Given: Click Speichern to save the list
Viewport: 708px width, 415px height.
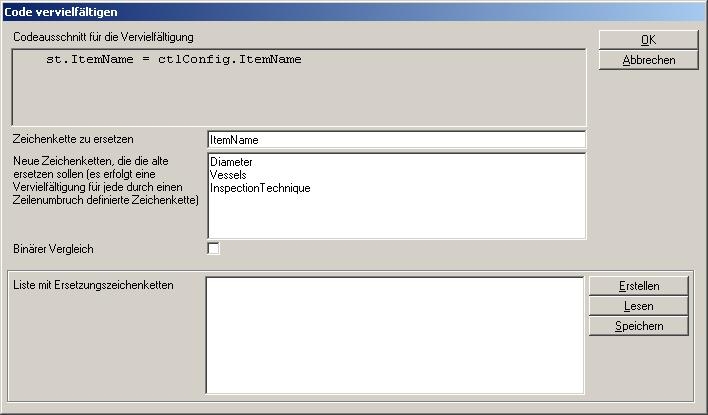Looking at the screenshot, I should point(638,326).
